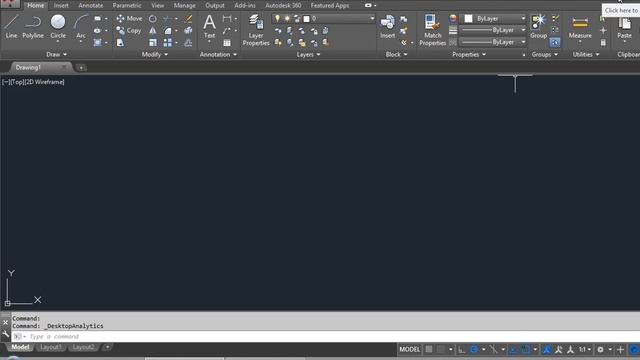Activate the Move command
Image resolution: width=640 pixels, height=360 pixels.
pos(129,18)
